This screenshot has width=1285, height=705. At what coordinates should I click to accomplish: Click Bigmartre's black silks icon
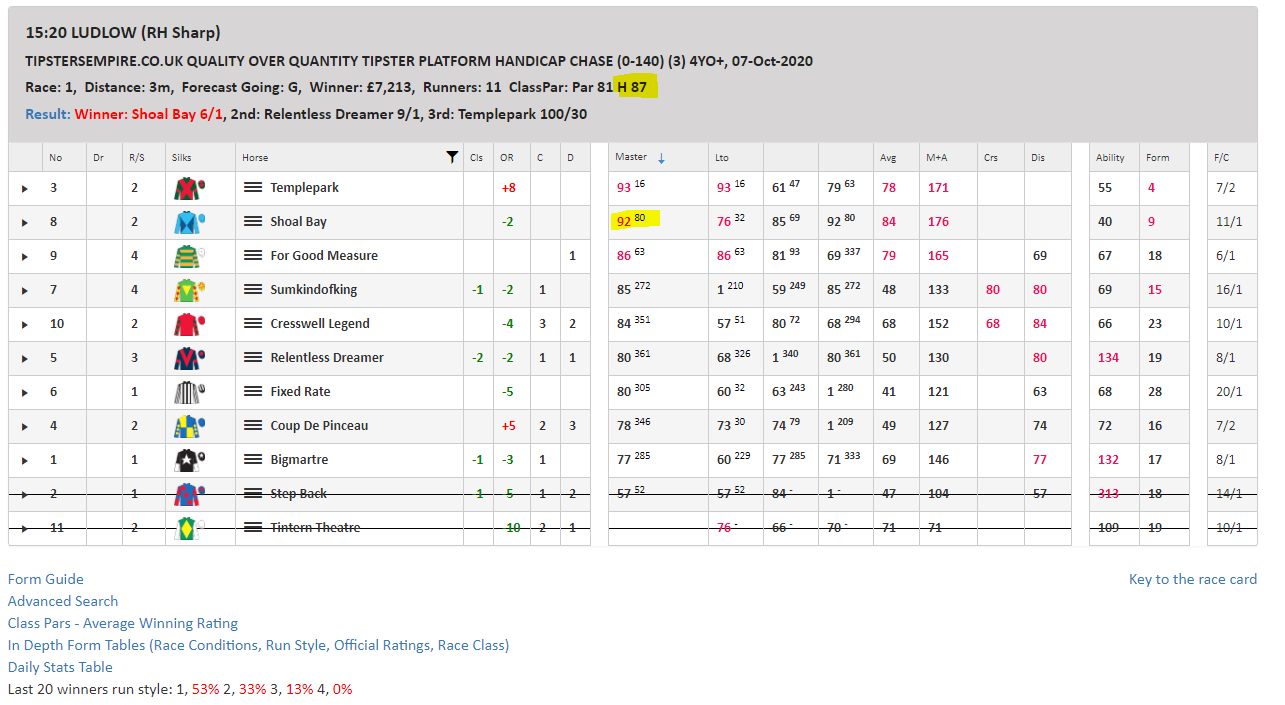188,460
